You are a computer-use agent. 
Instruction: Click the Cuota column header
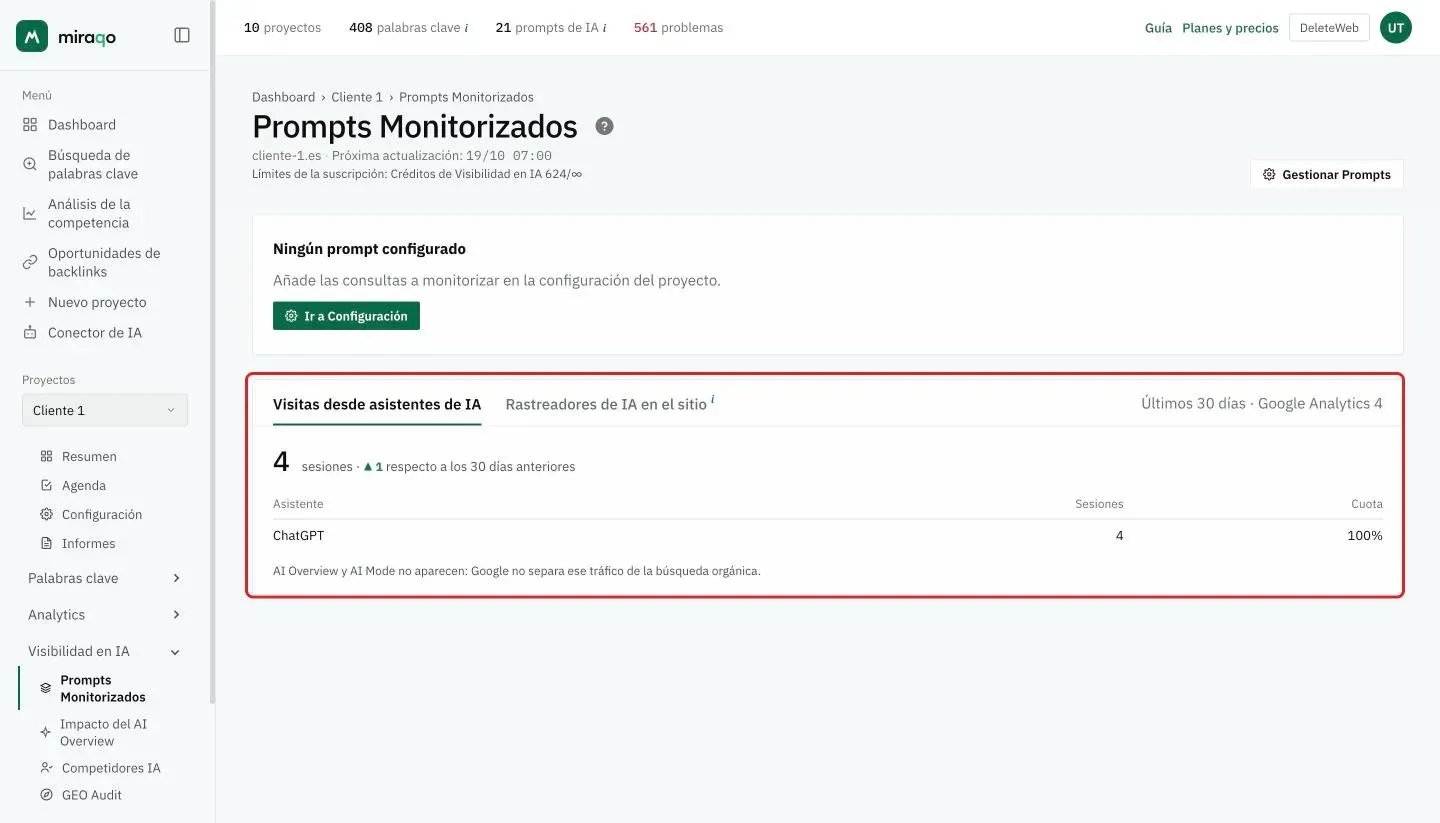(1367, 504)
